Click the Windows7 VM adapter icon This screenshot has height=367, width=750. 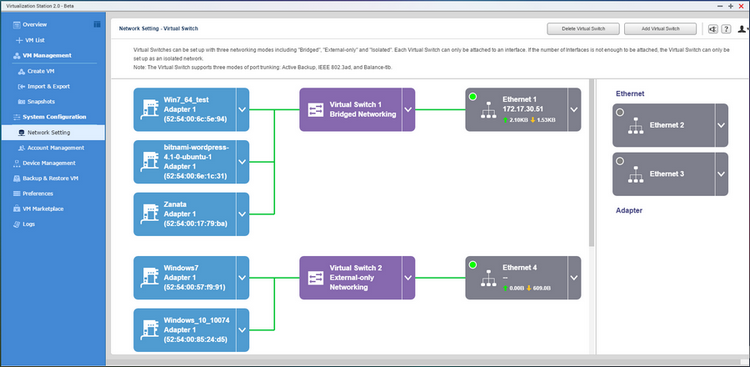tap(149, 278)
